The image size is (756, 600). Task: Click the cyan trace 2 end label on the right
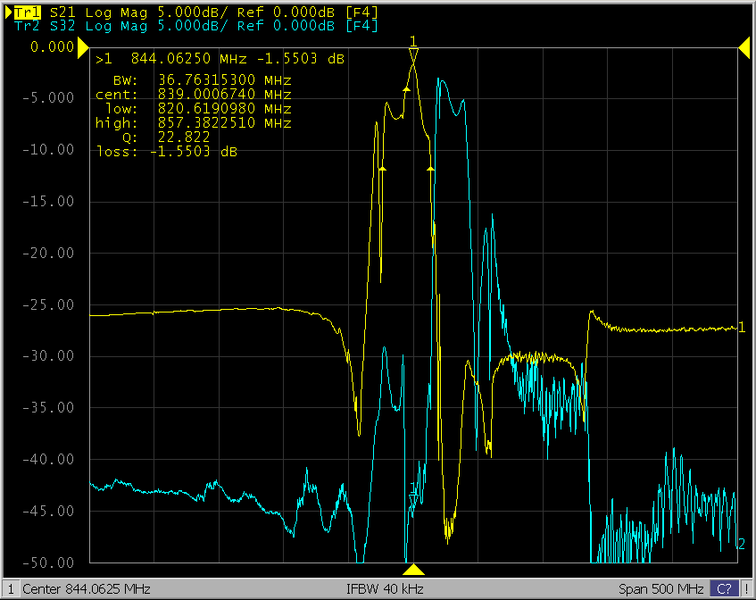[741, 544]
